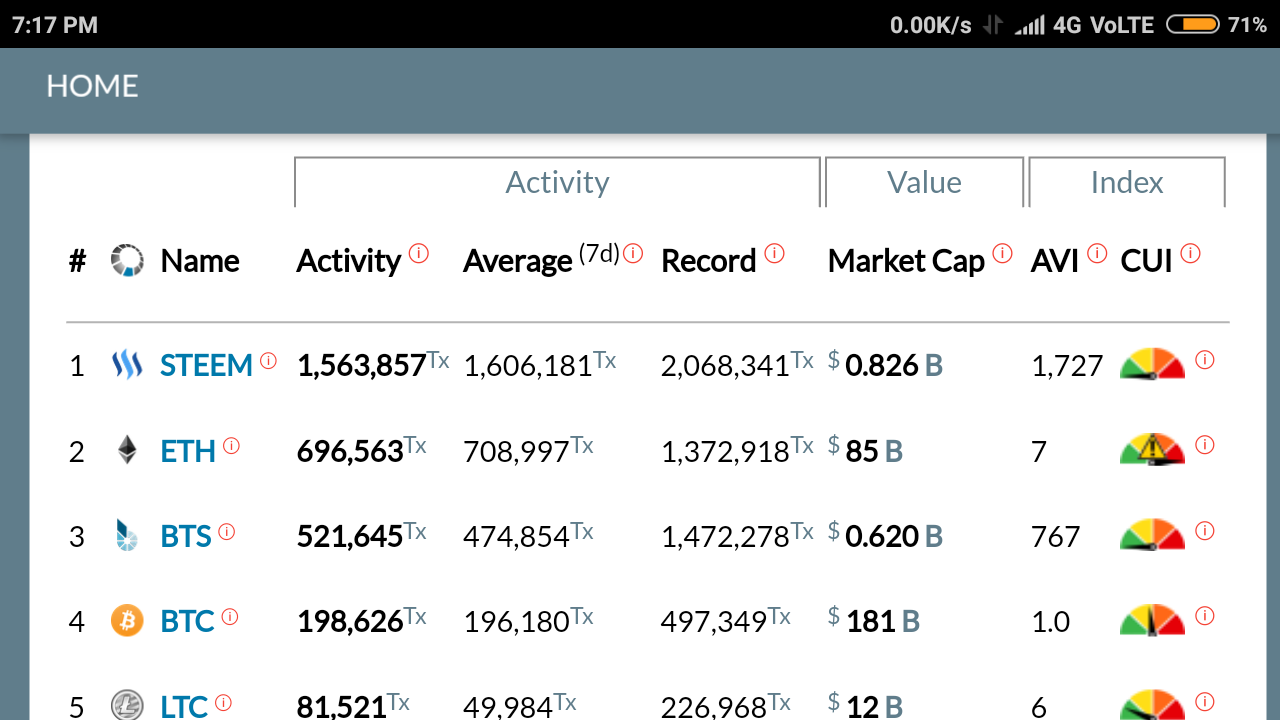The height and width of the screenshot is (720, 1280).
Task: Click the STEEM CUI gauge icon
Action: [1152, 364]
